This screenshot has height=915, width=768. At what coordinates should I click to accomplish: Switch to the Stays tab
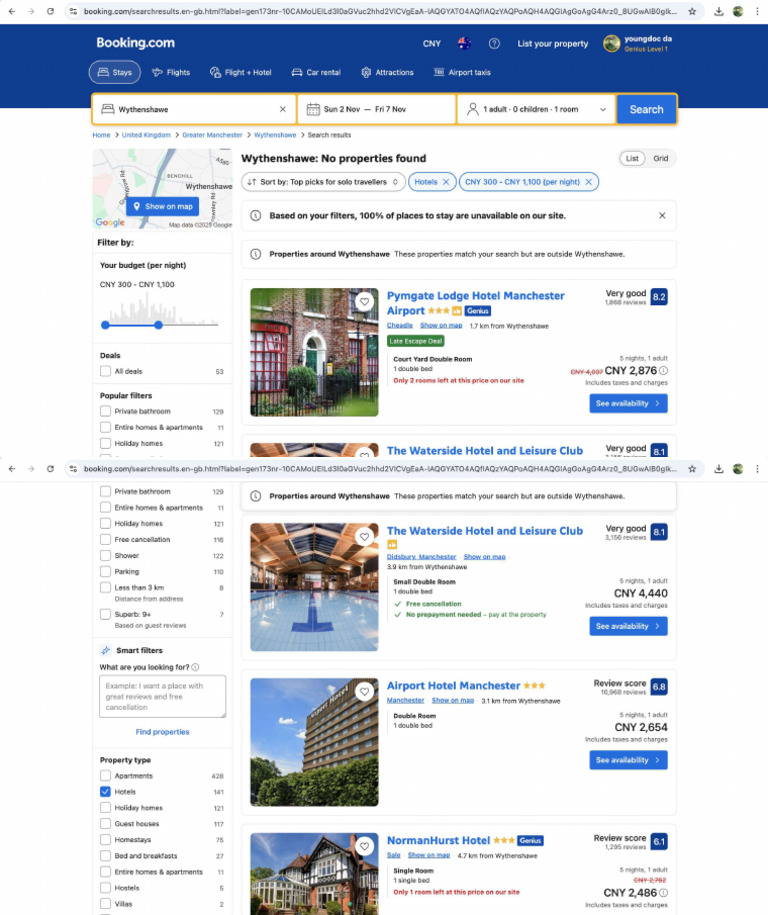pos(114,72)
